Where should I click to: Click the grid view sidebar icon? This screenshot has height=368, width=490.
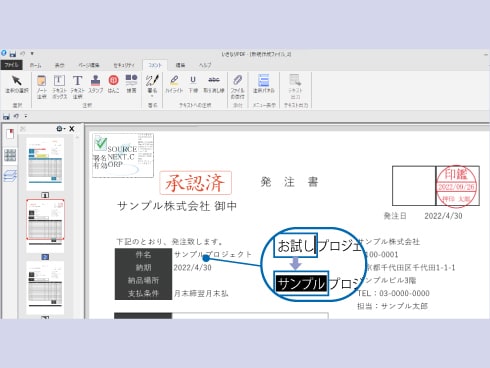(x=10, y=155)
